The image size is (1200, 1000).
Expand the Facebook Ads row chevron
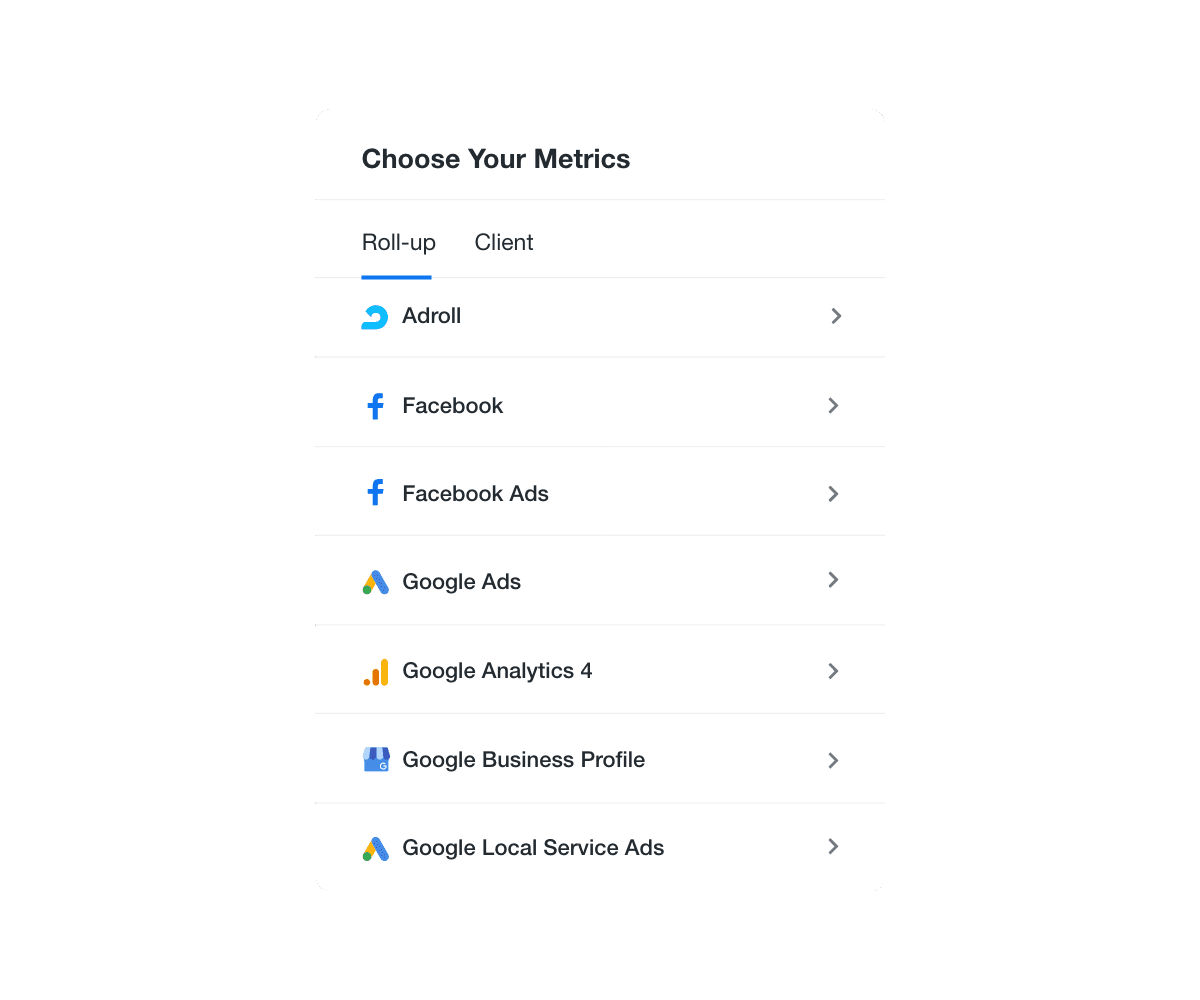click(x=833, y=493)
